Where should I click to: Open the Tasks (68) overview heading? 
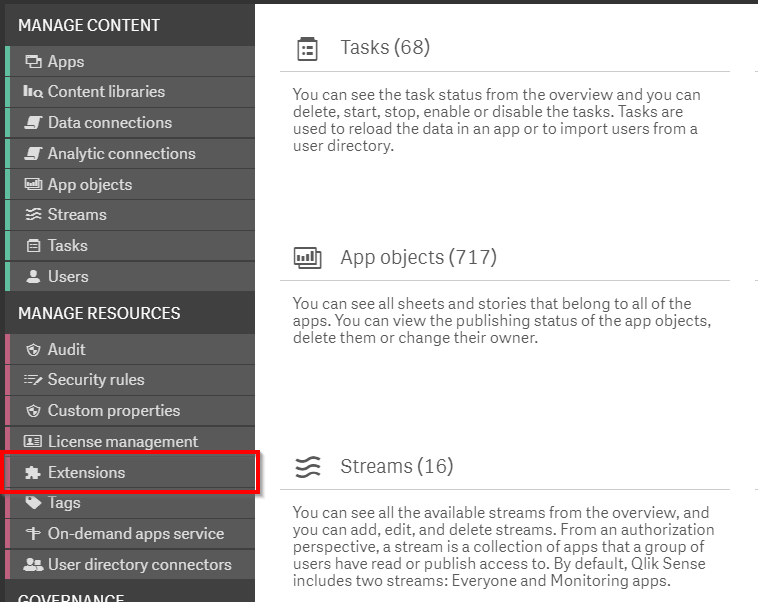[385, 48]
